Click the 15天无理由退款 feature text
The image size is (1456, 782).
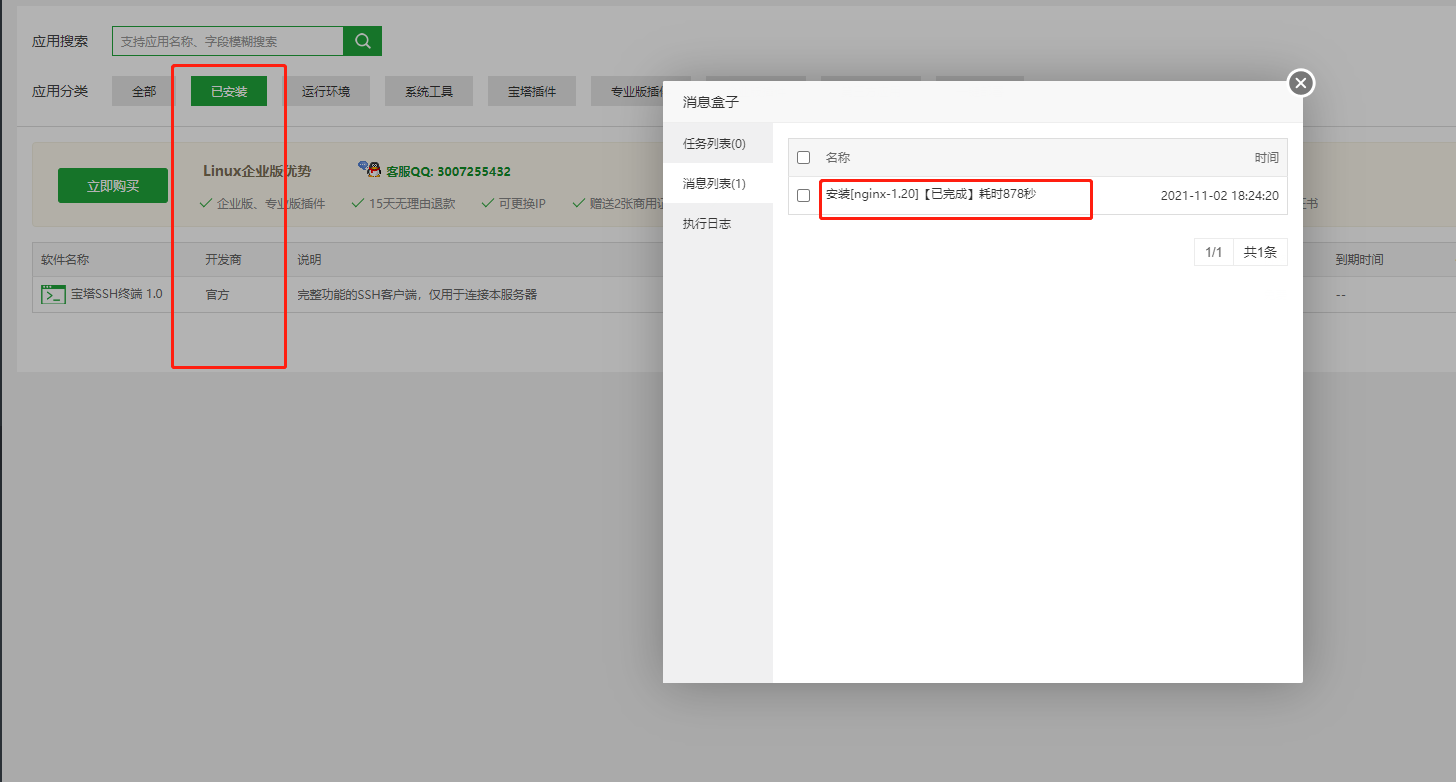[411, 203]
